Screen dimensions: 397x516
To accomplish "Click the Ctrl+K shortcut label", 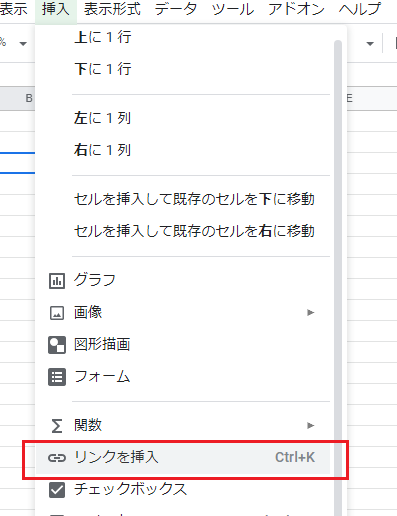I will pyautogui.click(x=295, y=457).
